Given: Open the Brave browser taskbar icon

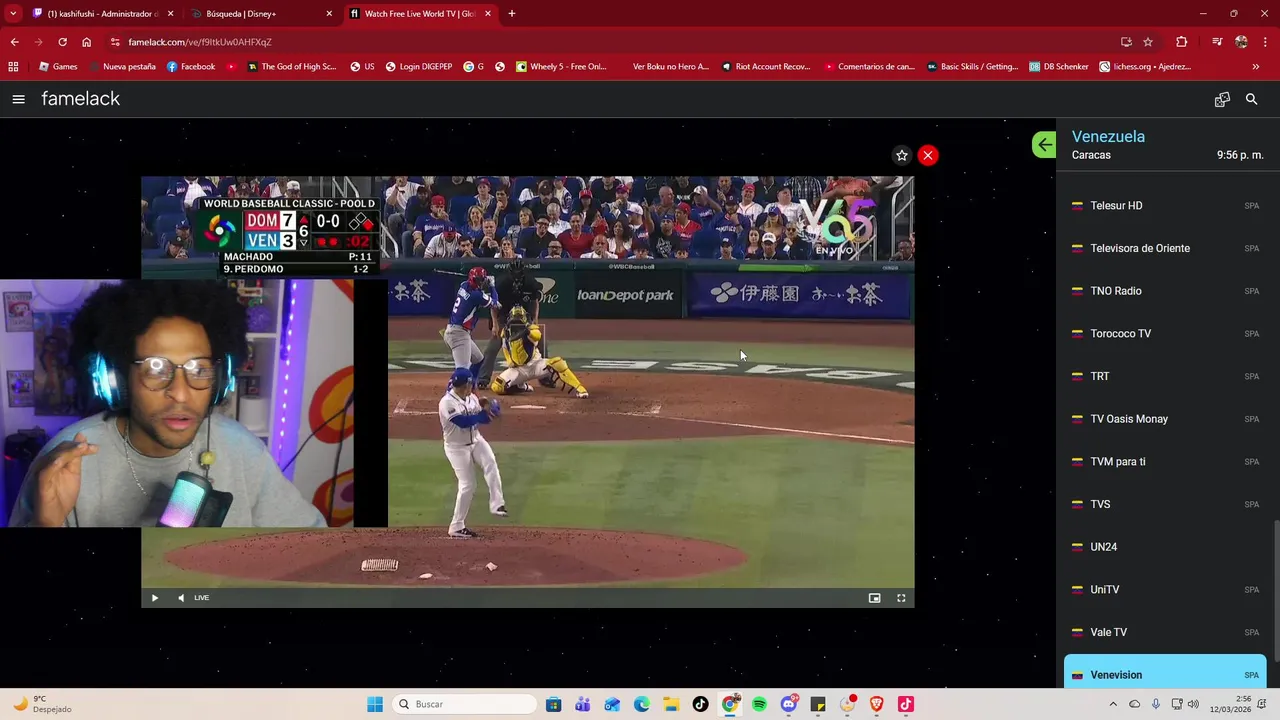Looking at the screenshot, I should click(x=877, y=704).
